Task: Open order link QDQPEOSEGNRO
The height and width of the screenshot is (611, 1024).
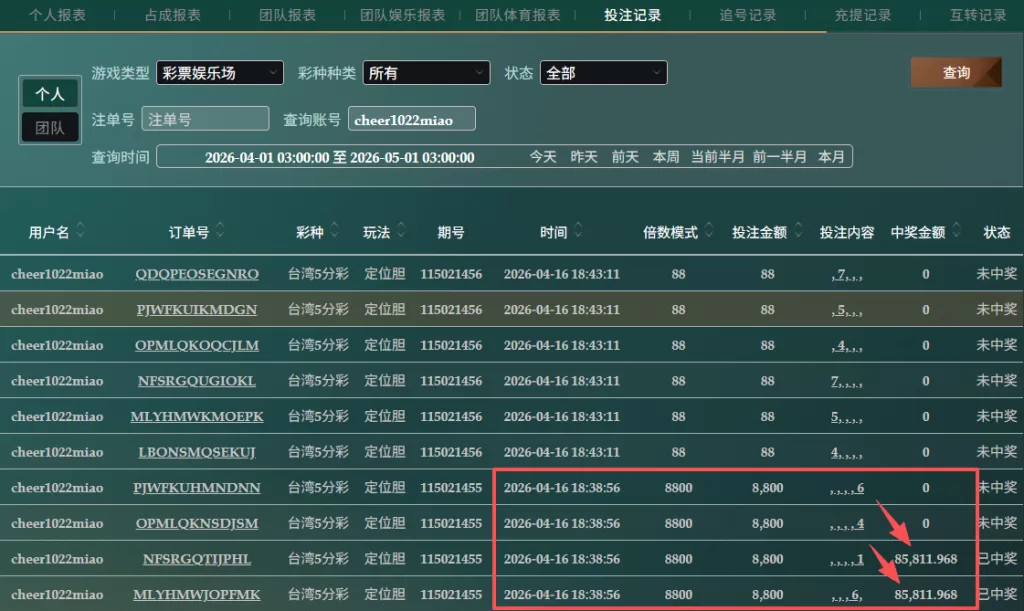Action: 197,274
